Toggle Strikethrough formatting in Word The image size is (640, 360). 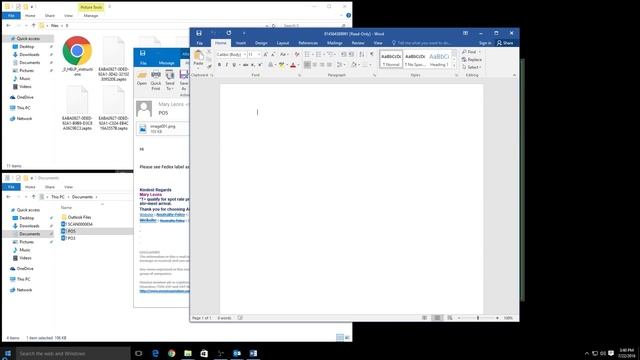245,65
